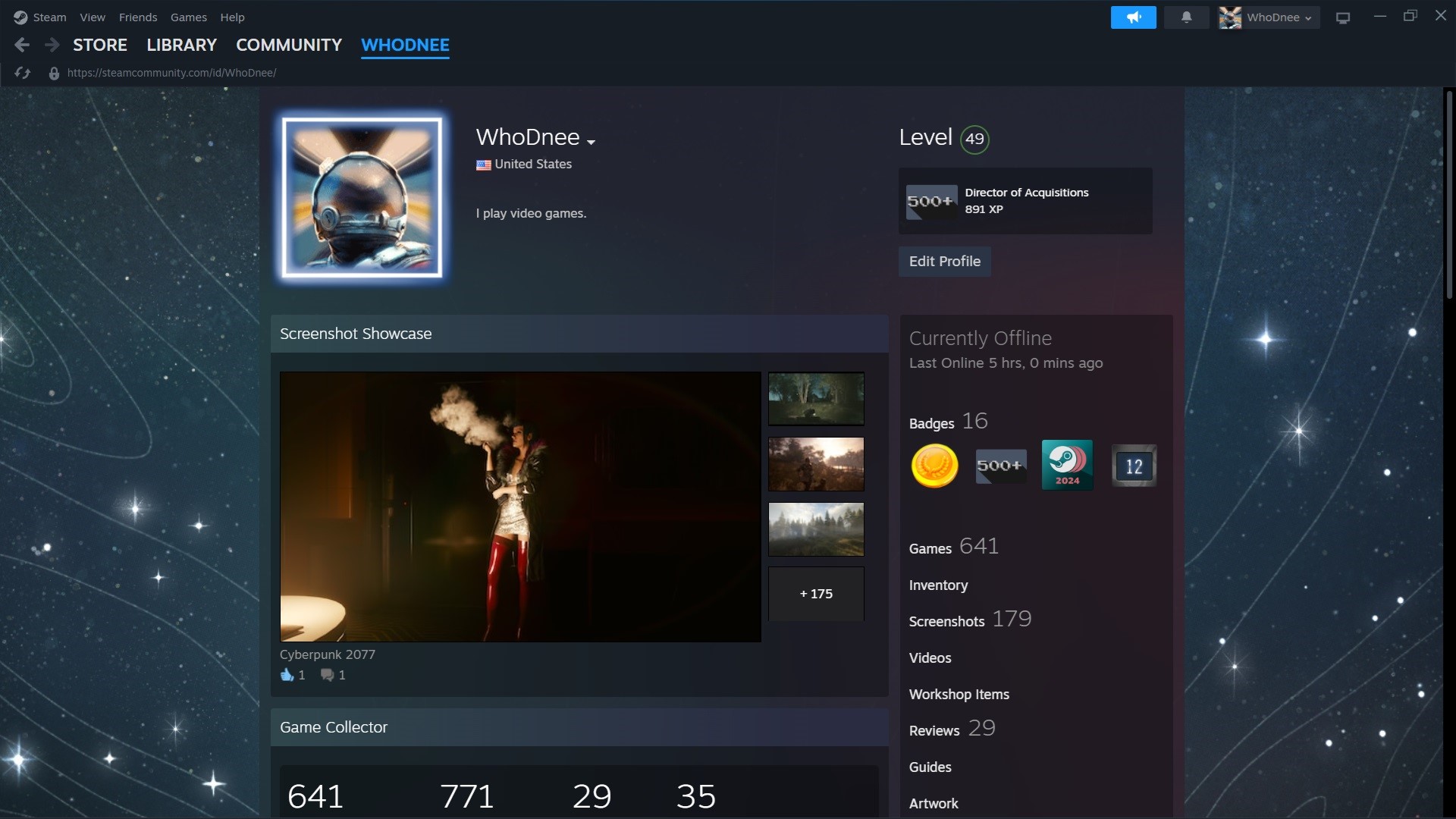This screenshot has width=1456, height=819.
Task: Open the Videos link
Action: pos(930,658)
